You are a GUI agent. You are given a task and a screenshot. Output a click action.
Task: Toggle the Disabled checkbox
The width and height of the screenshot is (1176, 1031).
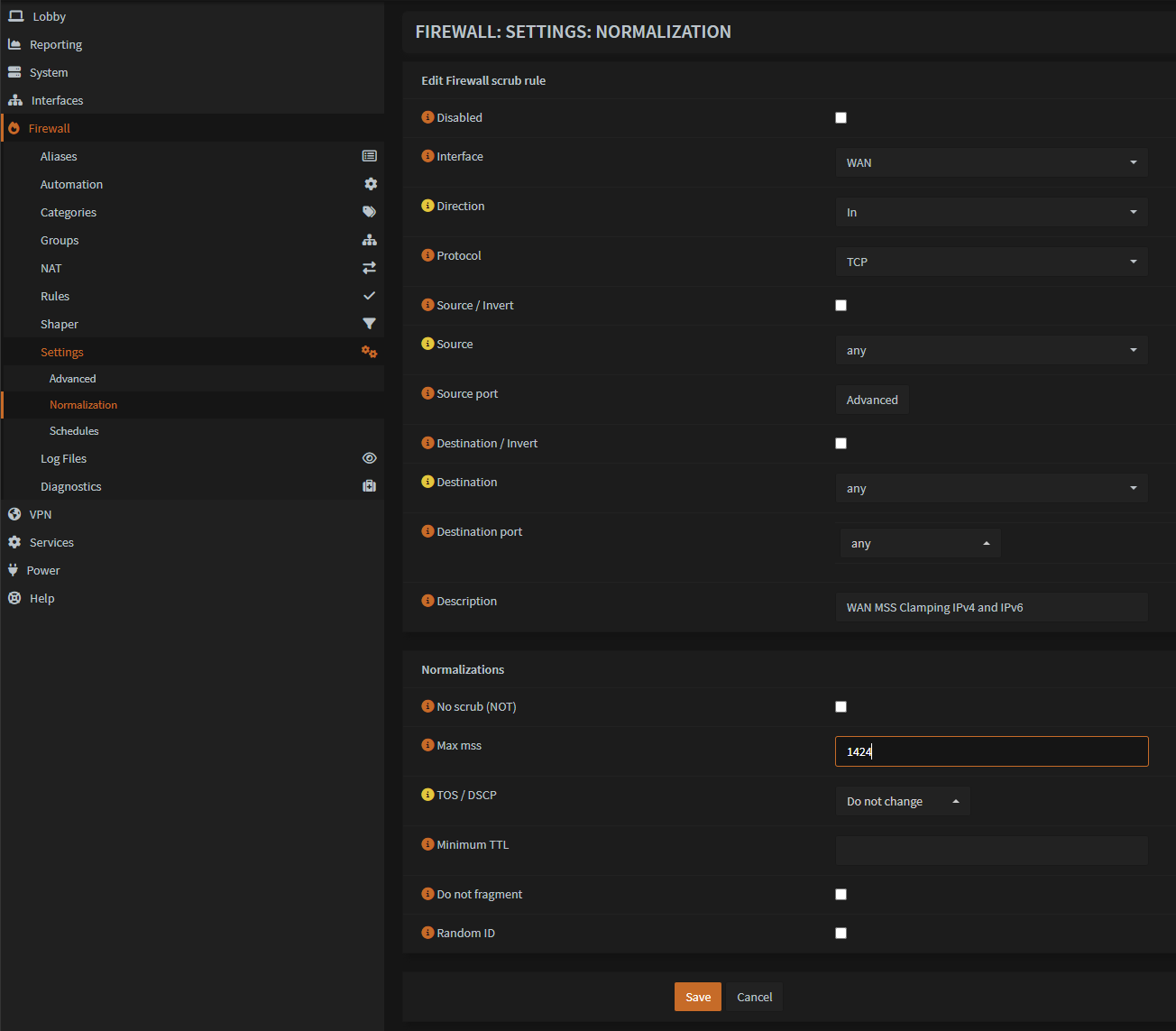[x=841, y=117]
